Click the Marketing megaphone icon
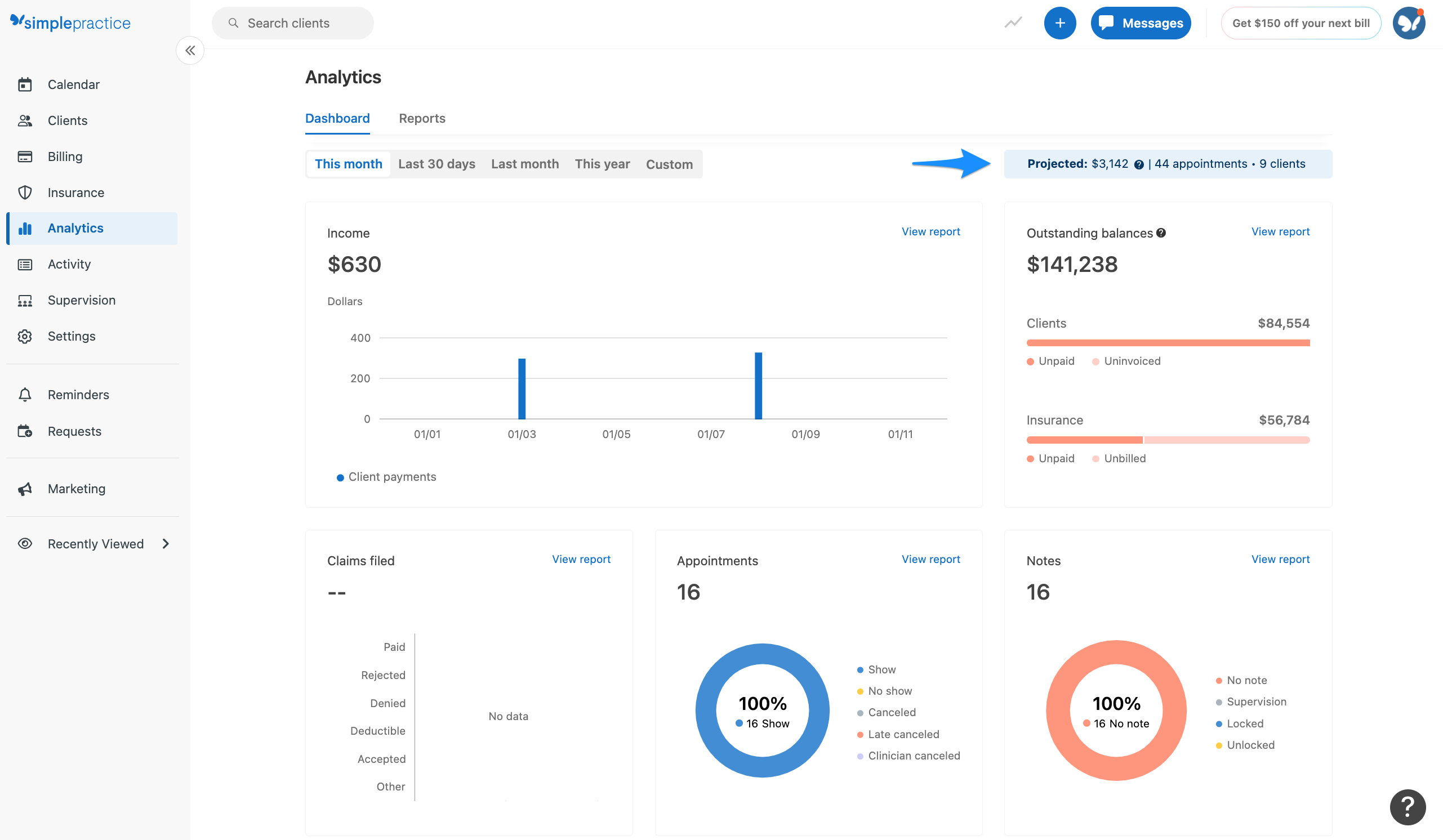The height and width of the screenshot is (840, 1443). (x=26, y=488)
